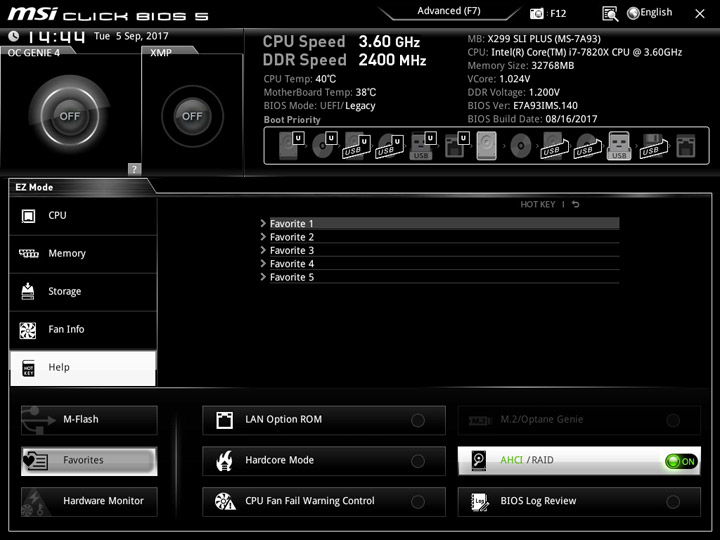The height and width of the screenshot is (540, 720).
Task: Click the HOT KEY label
Action: point(537,204)
